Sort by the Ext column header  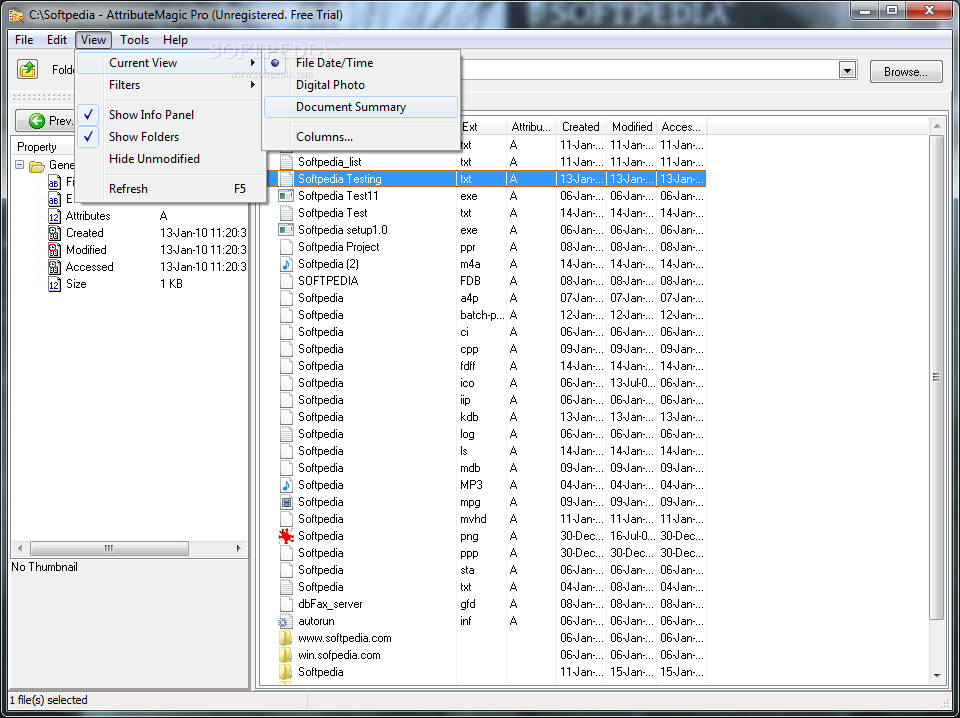(482, 127)
